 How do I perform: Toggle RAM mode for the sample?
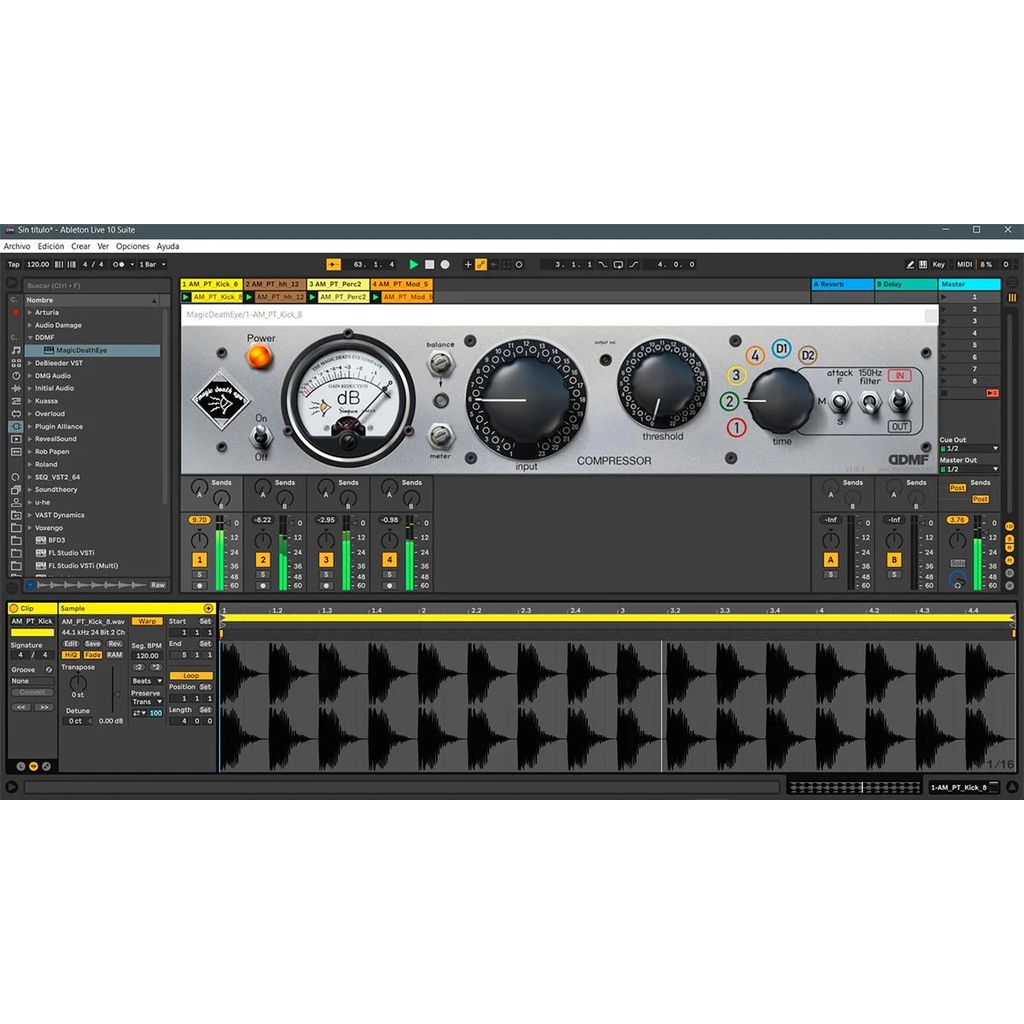[x=115, y=654]
